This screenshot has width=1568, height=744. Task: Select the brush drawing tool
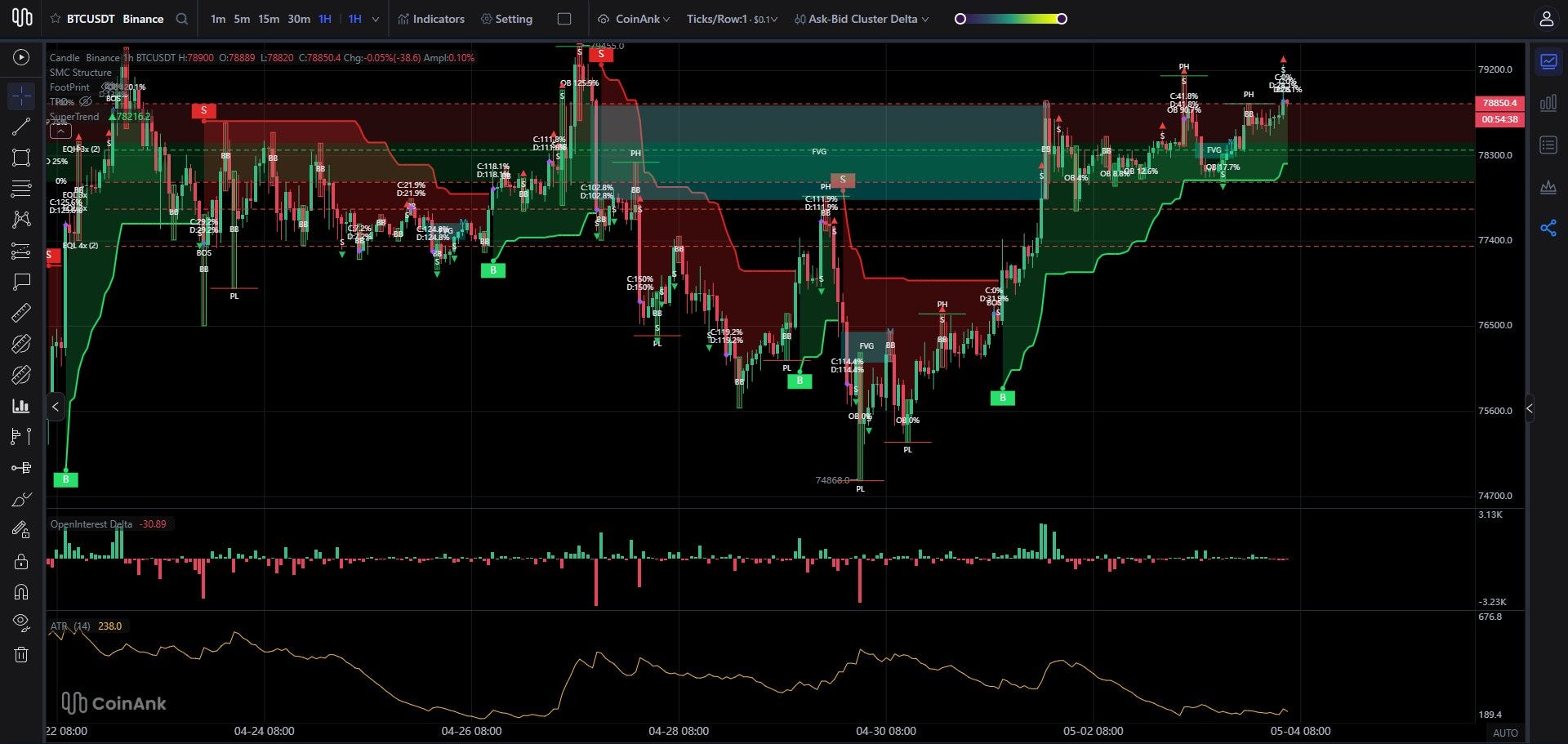pyautogui.click(x=21, y=499)
